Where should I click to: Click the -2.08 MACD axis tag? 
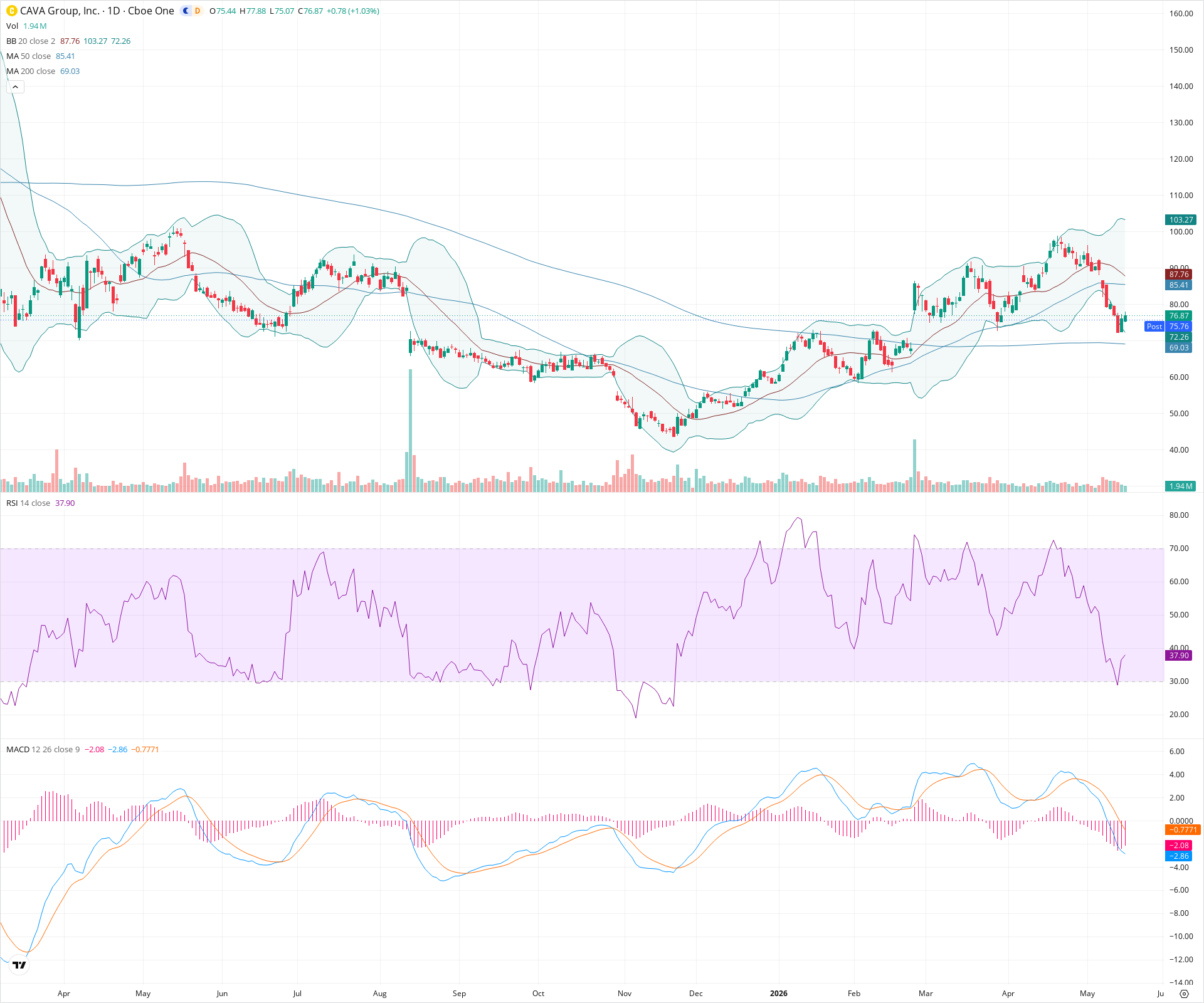(x=1179, y=846)
